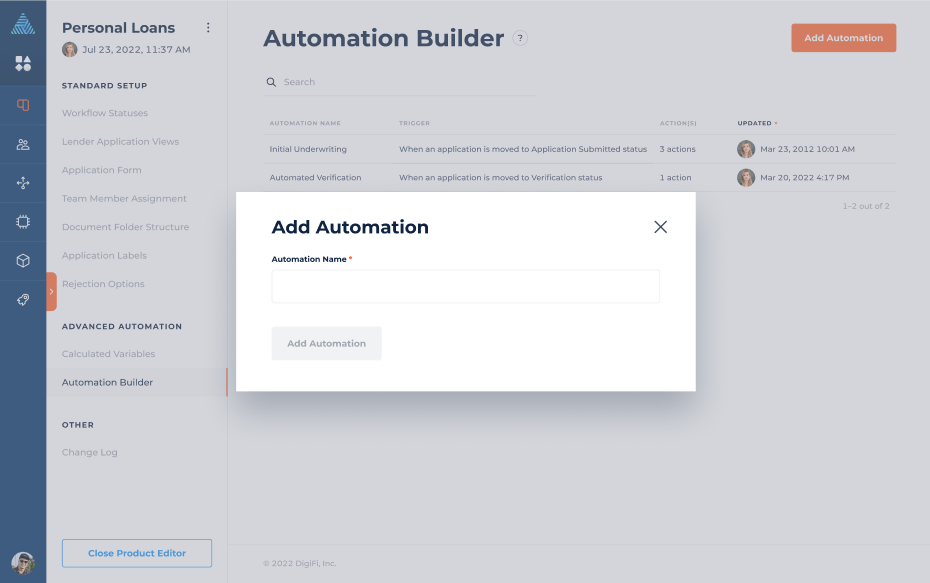930x583 pixels.
Task: Open the three-dot menu beside Personal Loans
Action: click(x=208, y=27)
